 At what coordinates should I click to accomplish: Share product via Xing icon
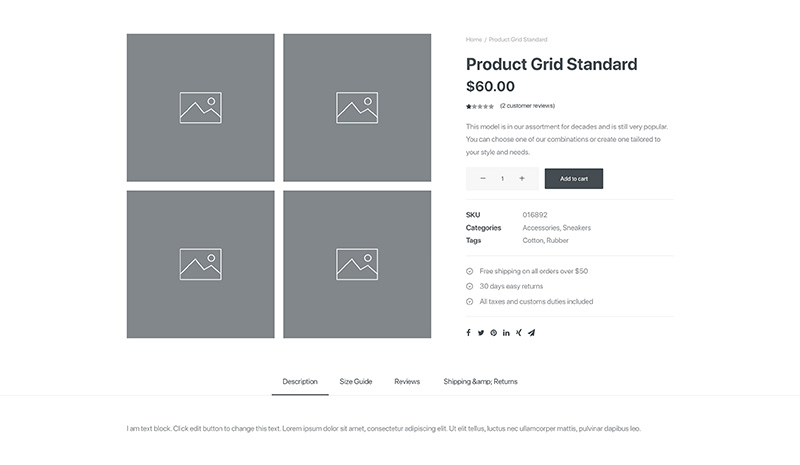[518, 333]
